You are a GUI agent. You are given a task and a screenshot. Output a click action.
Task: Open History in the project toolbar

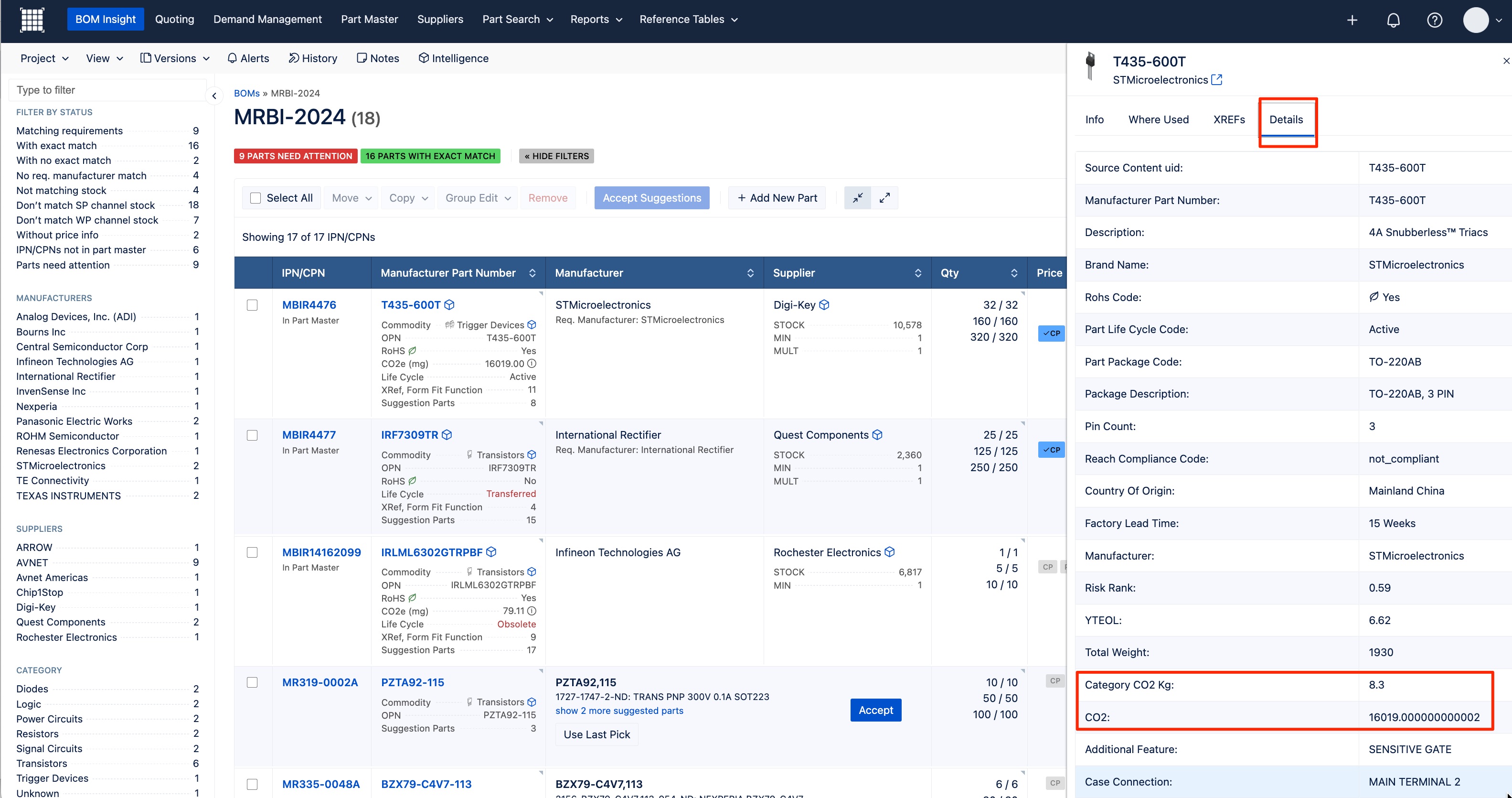pyautogui.click(x=312, y=58)
